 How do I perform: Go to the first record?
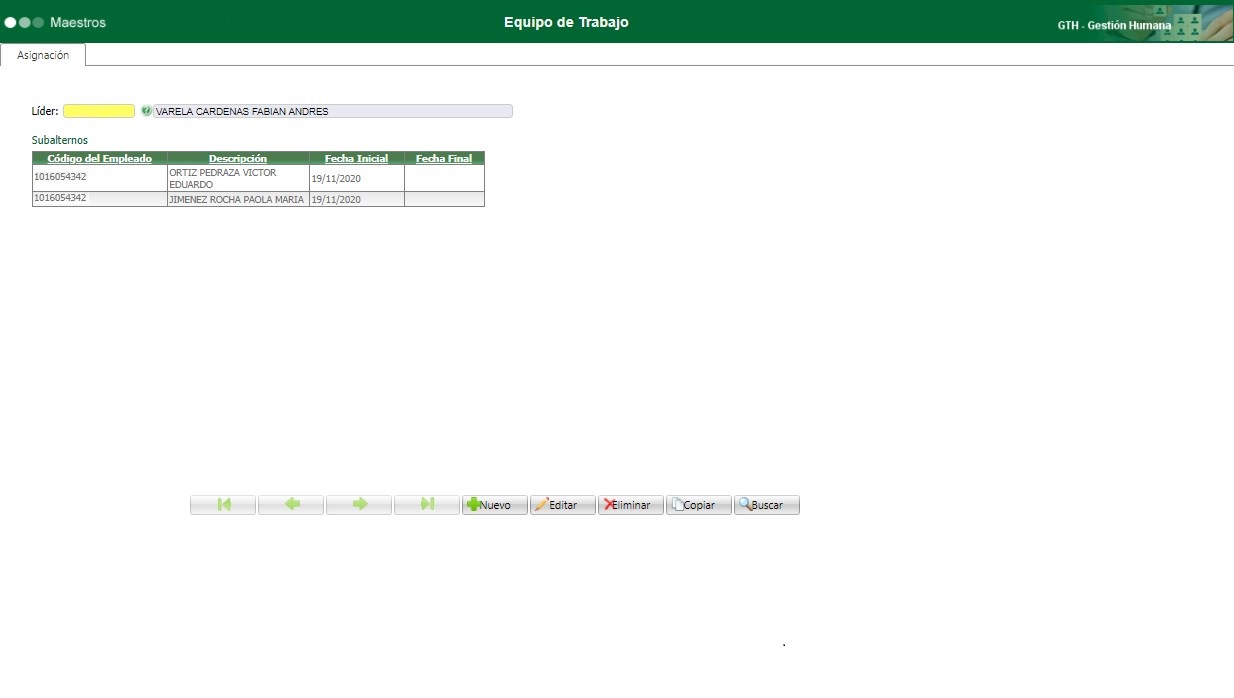223,505
